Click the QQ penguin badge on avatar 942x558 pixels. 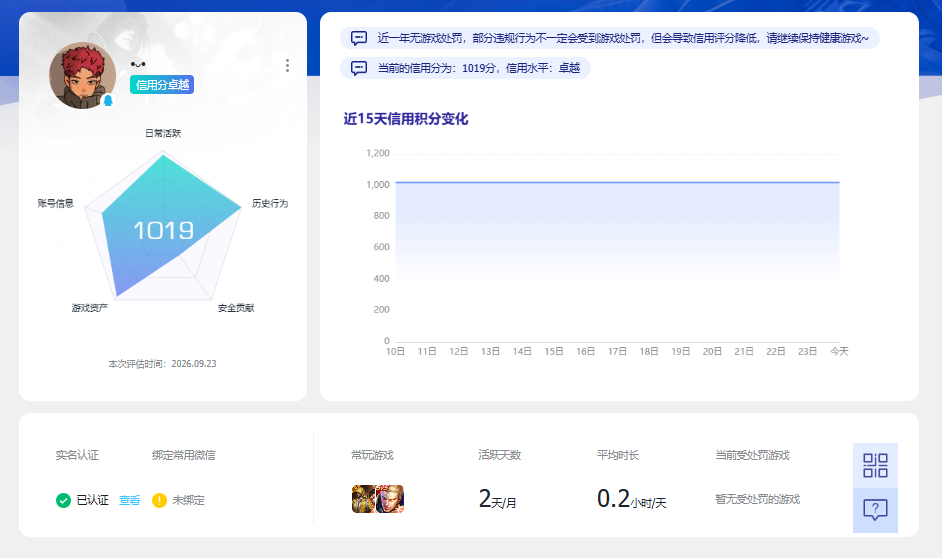tap(108, 100)
